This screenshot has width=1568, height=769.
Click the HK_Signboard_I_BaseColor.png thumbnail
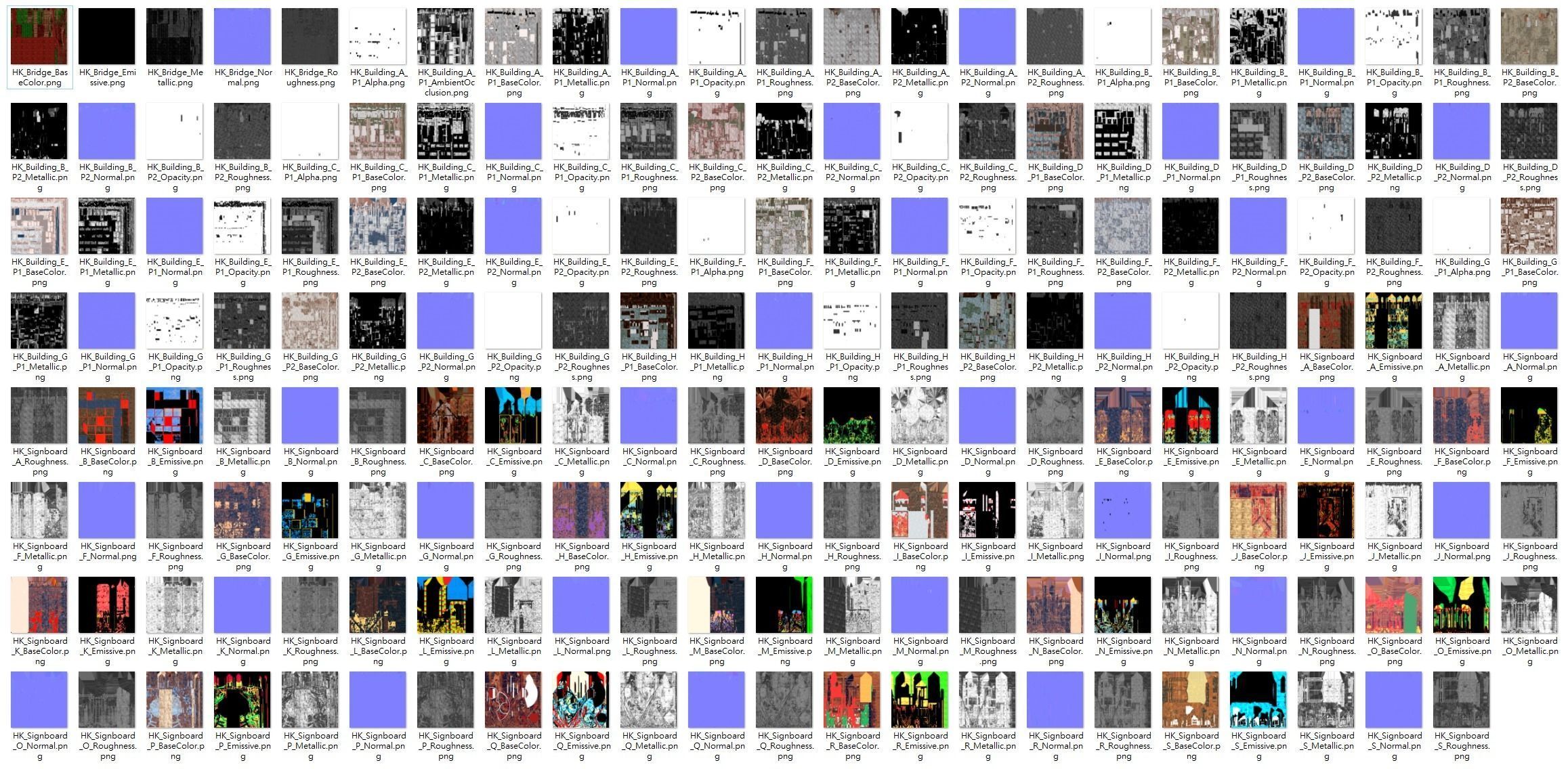click(920, 510)
